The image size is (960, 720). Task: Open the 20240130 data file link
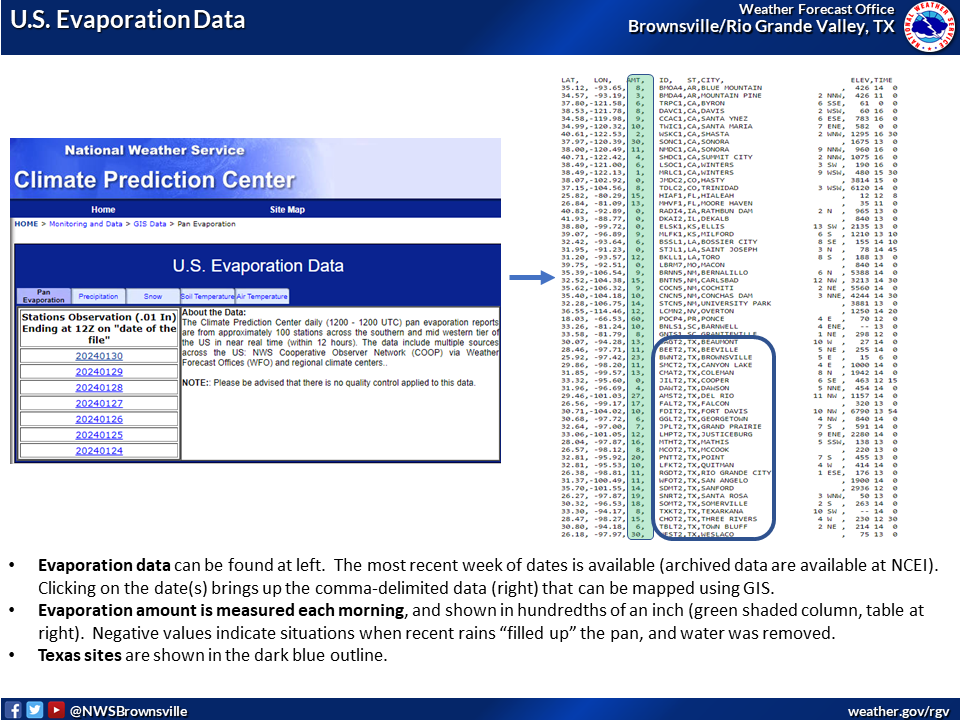click(x=99, y=356)
